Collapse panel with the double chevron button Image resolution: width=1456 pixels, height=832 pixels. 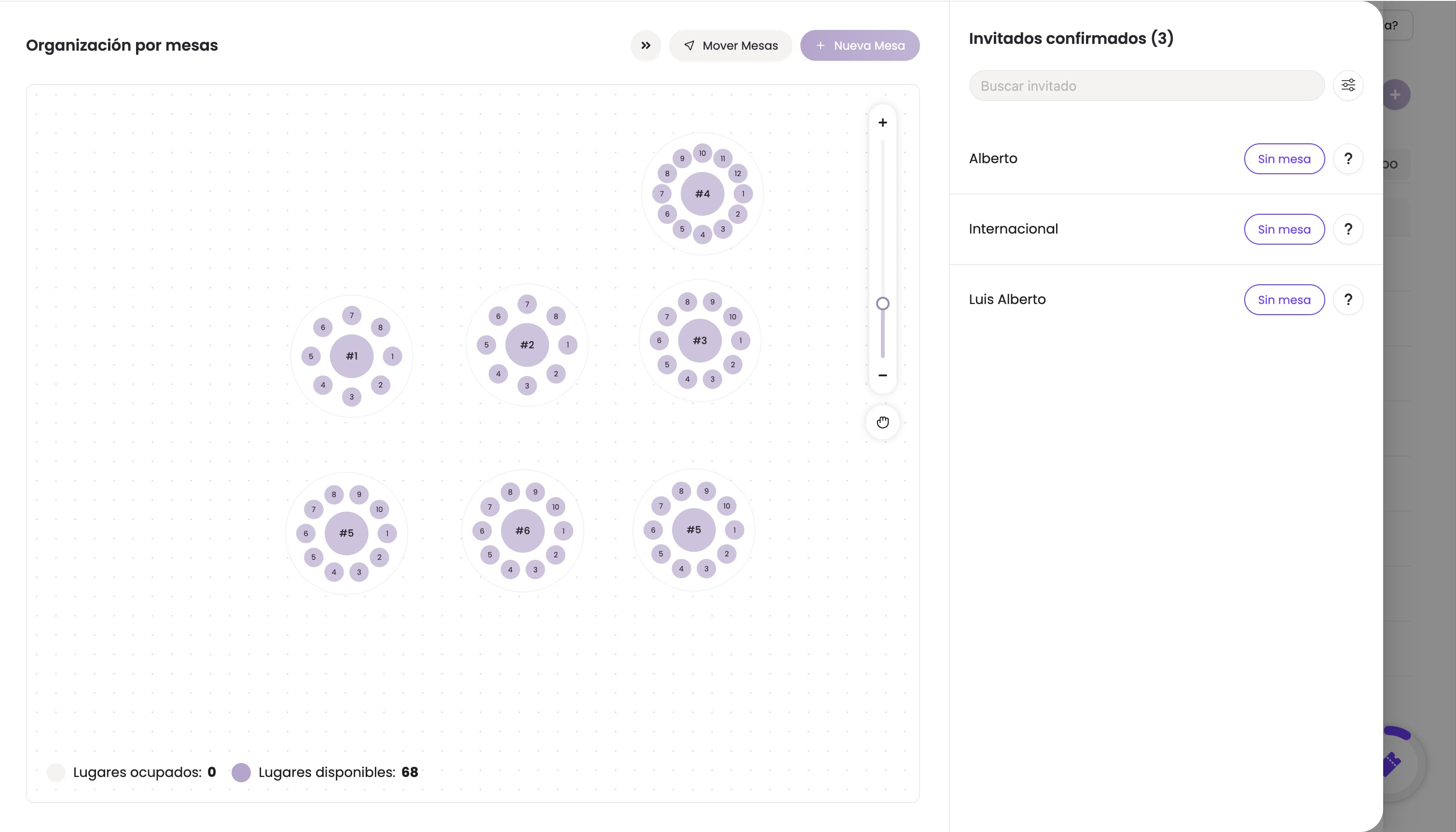click(x=646, y=46)
